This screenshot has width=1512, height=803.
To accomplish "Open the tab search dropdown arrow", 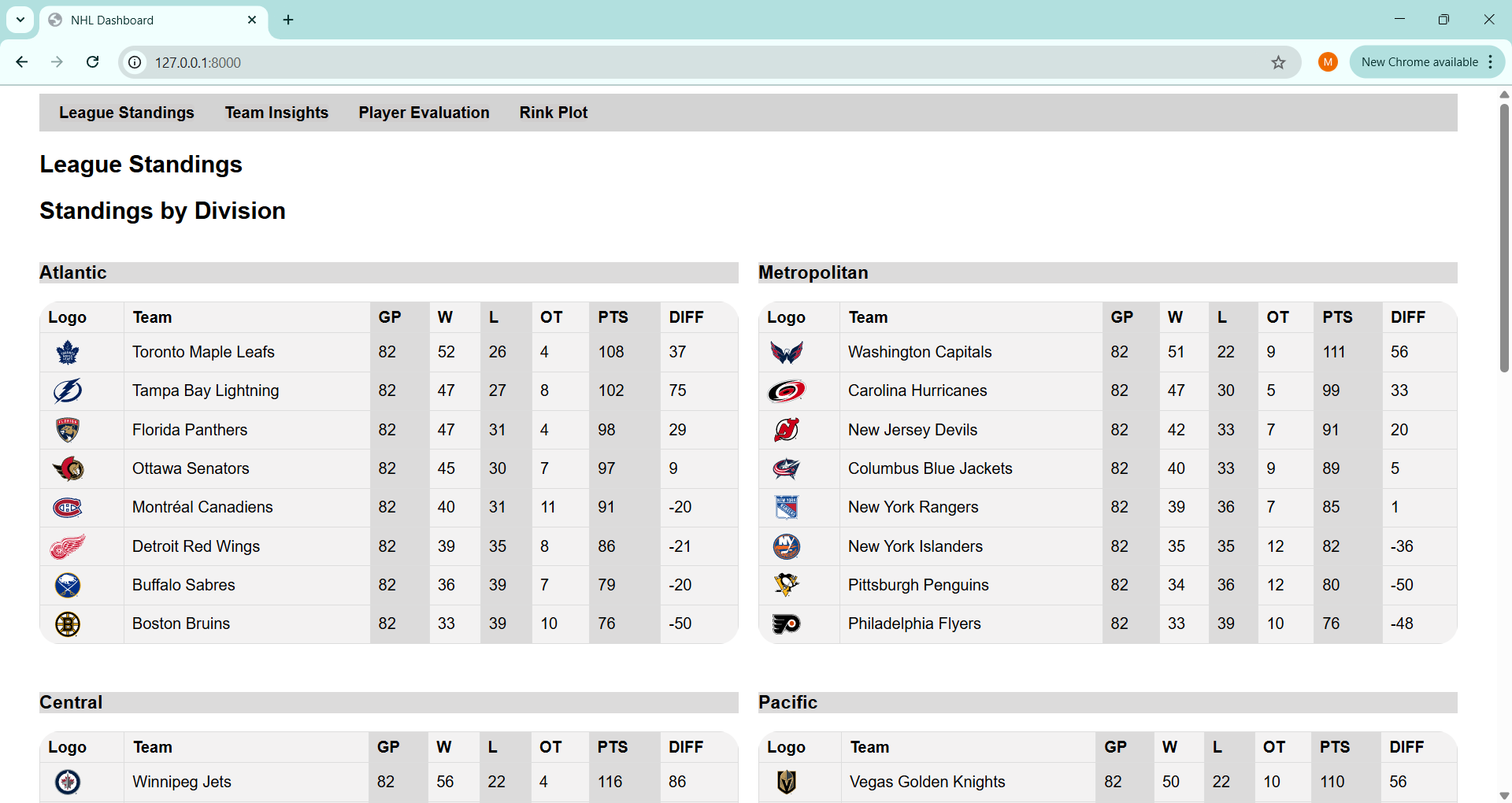I will (x=20, y=20).
